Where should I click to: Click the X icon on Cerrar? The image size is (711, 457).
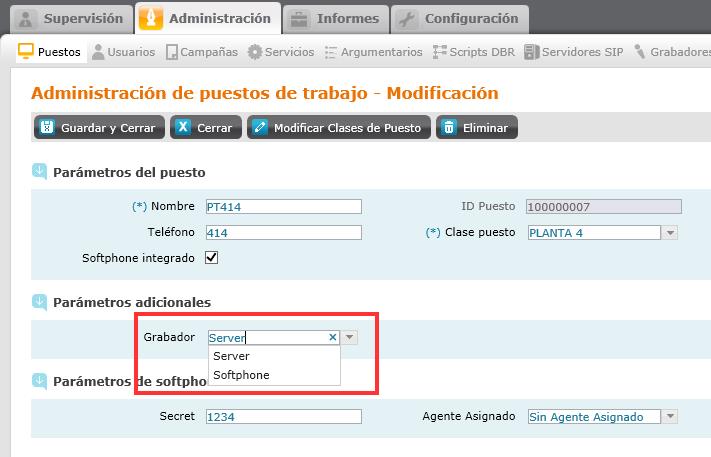(x=183, y=127)
